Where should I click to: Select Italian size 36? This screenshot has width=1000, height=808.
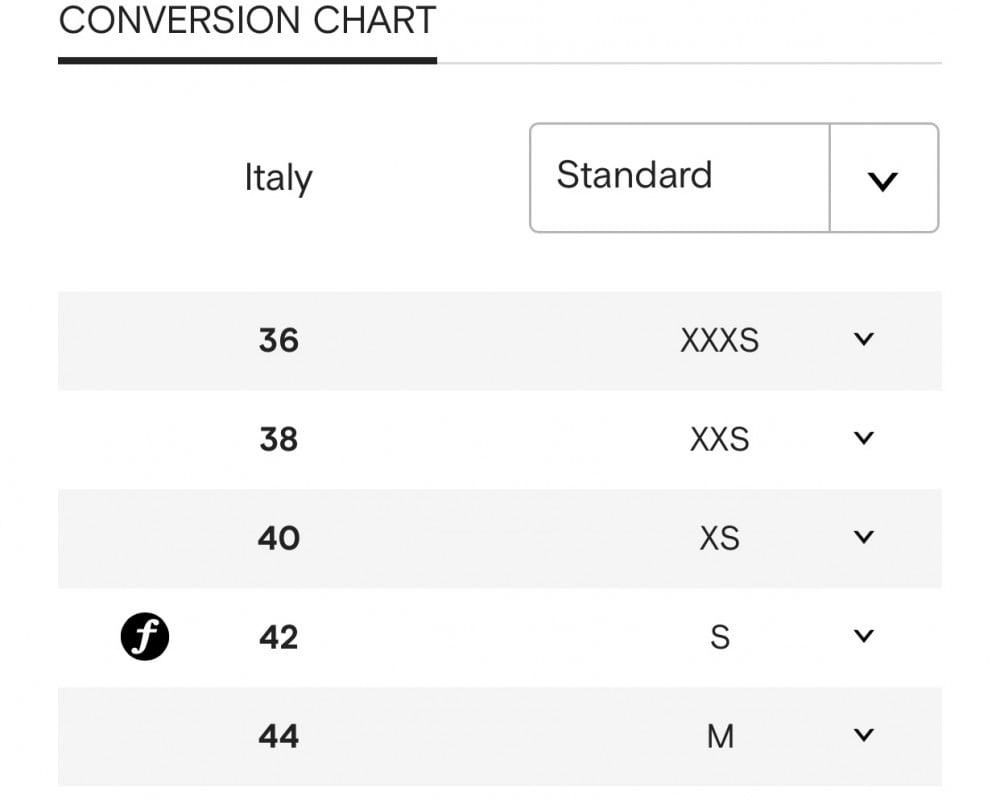tap(279, 340)
